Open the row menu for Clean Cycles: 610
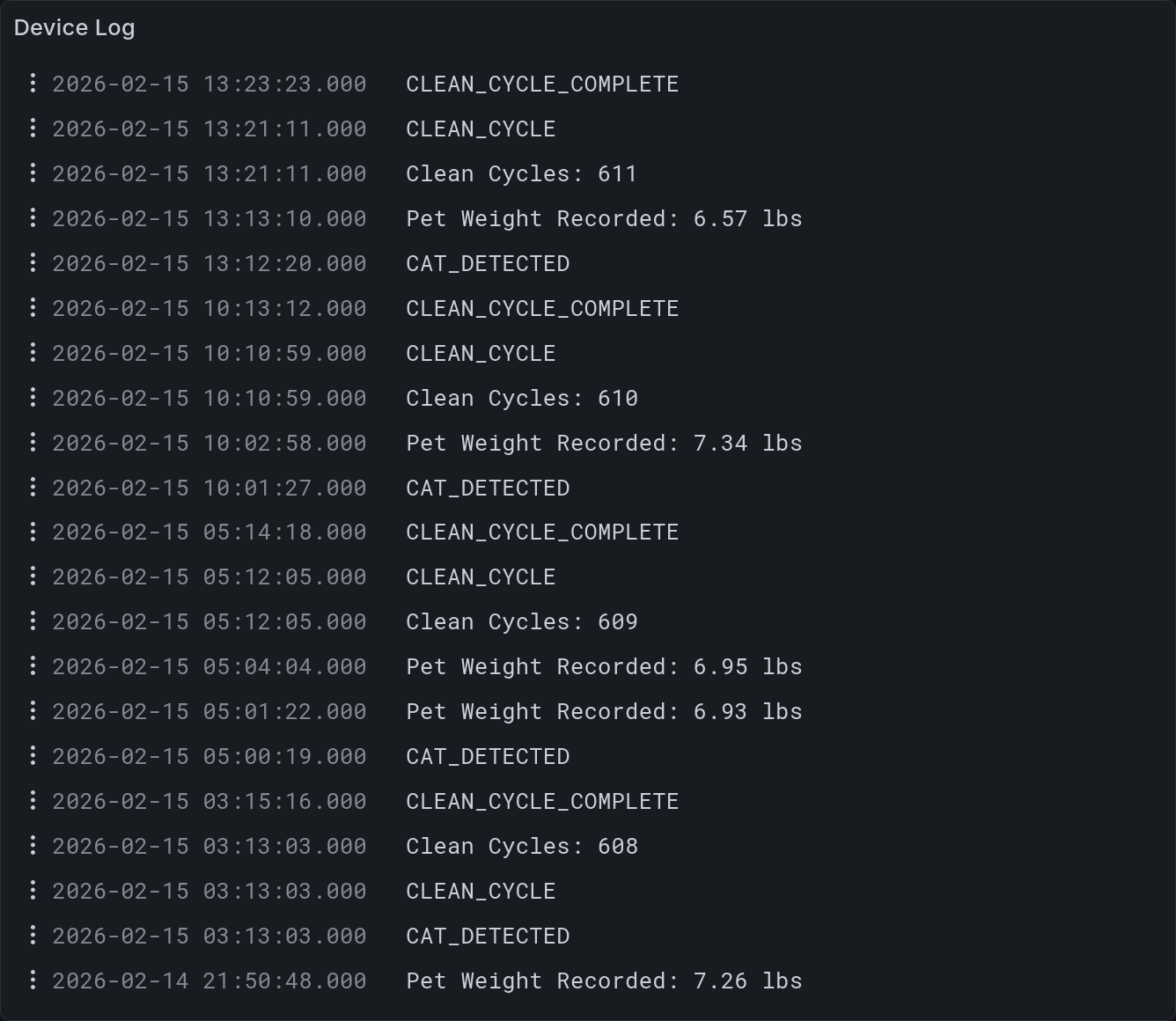The height and width of the screenshot is (1021, 1176). tap(33, 398)
